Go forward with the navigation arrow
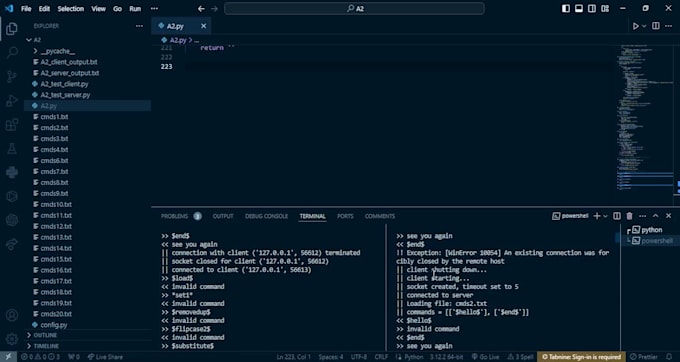Viewport: 680px width, 362px height. [214, 9]
